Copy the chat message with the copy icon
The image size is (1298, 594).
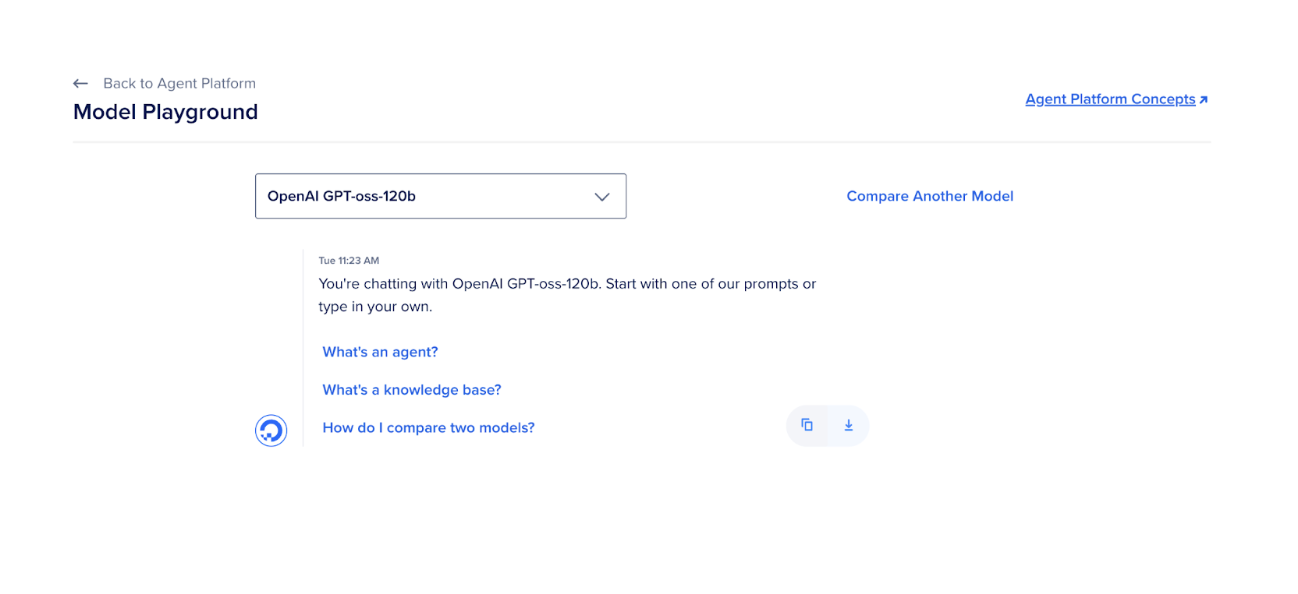click(807, 425)
